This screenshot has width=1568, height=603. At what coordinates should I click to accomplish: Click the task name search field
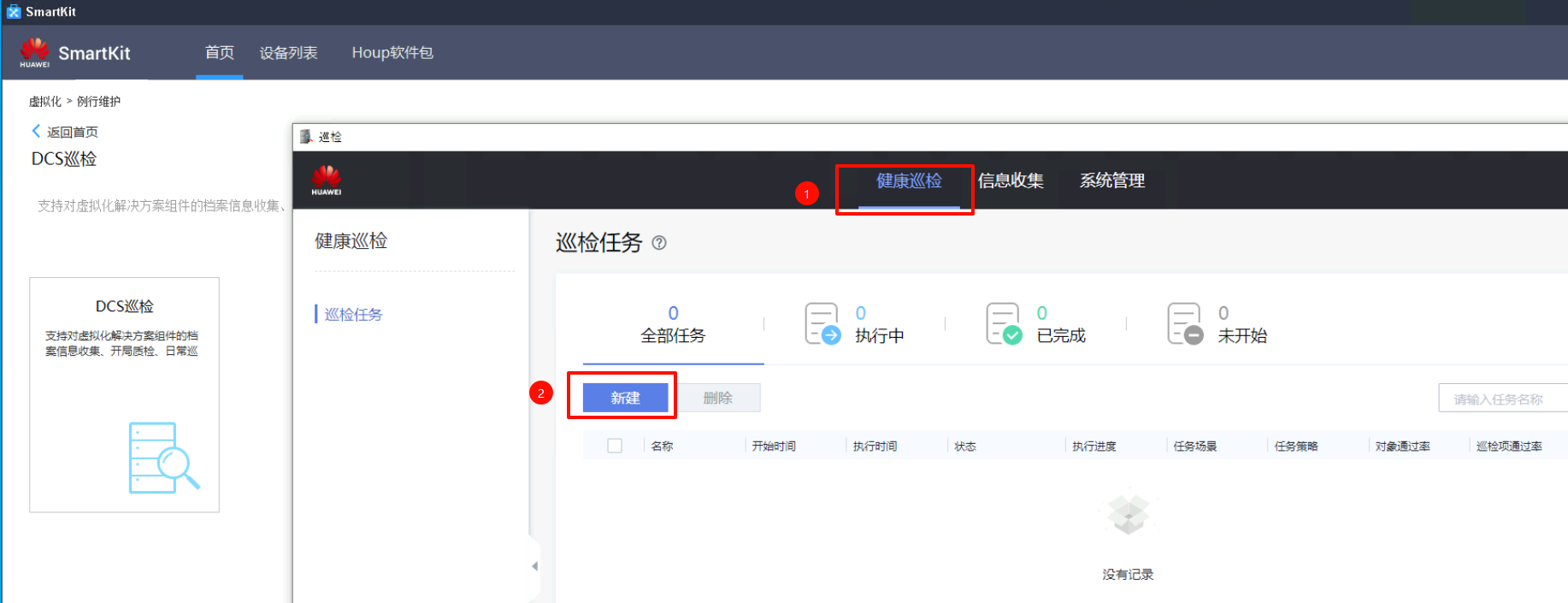1501,399
